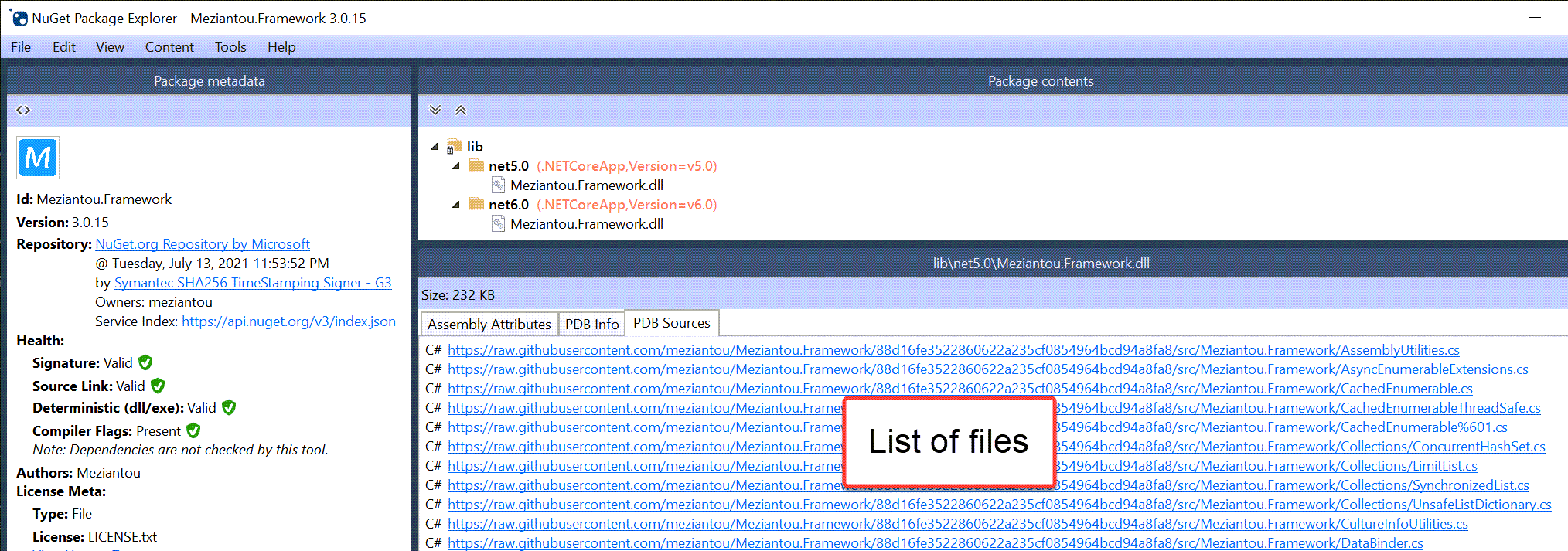Select Meziantou.Framework.dll under net5.0
The width and height of the screenshot is (1568, 551).
point(587,185)
